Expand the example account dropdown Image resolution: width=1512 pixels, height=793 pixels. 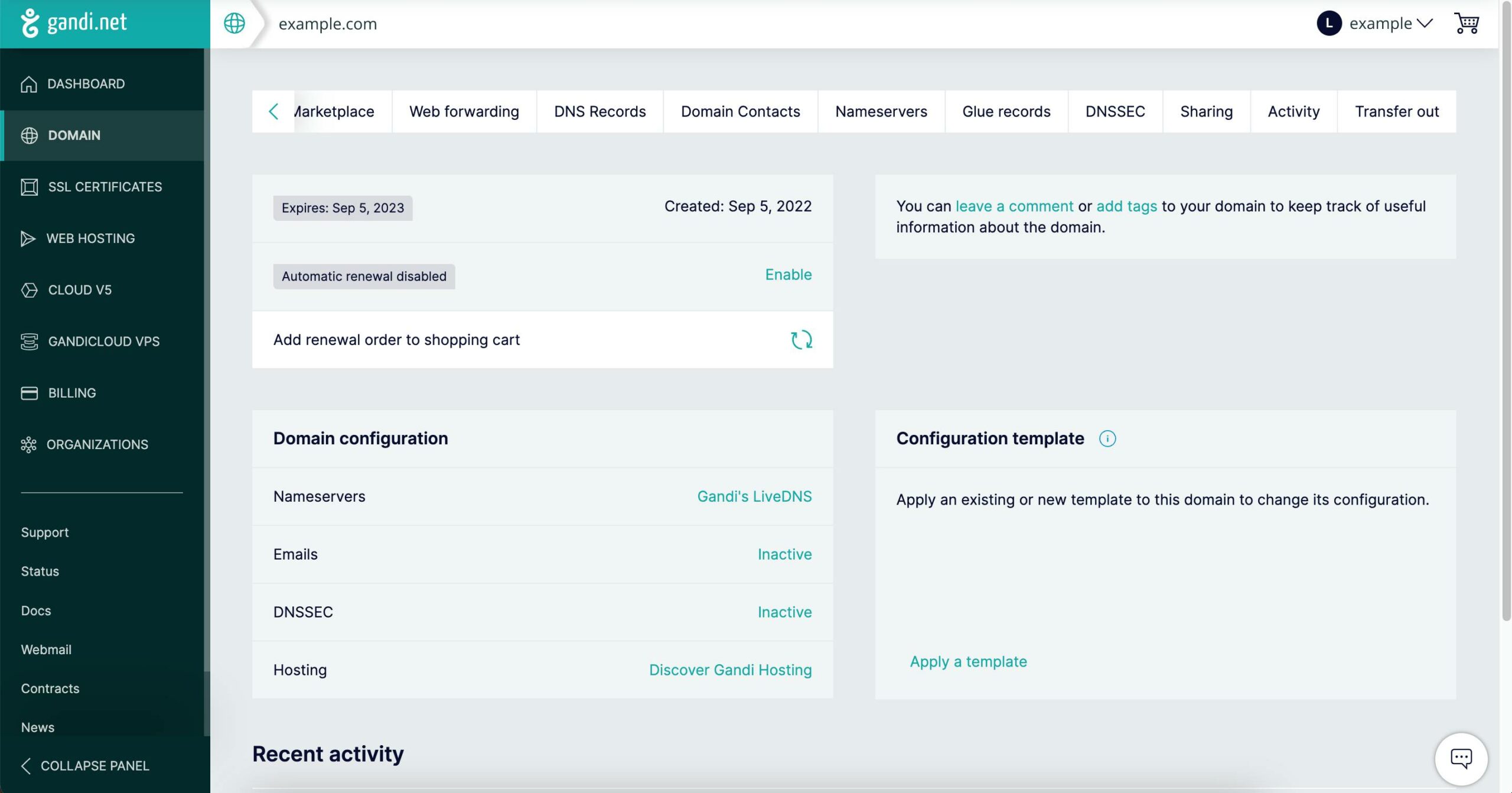pyautogui.click(x=1391, y=23)
